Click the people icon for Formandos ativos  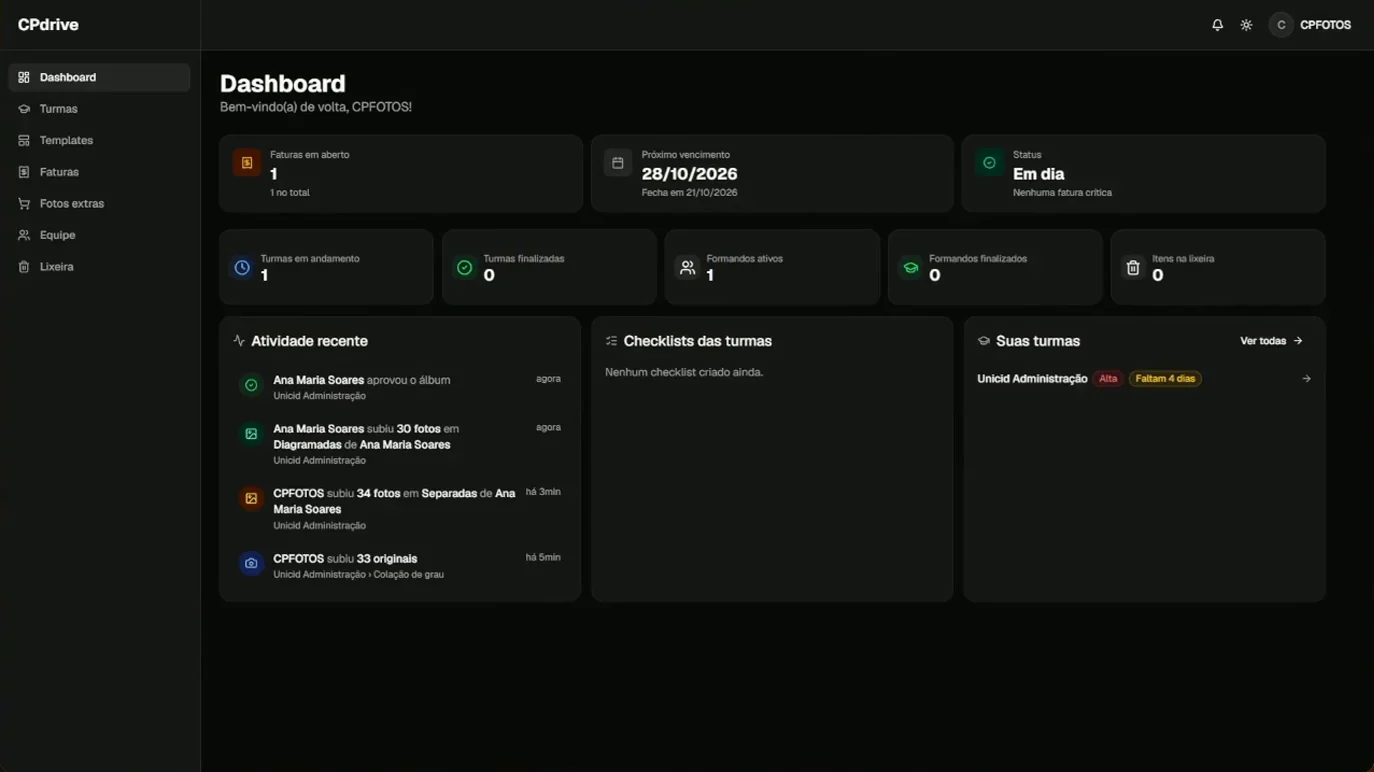click(688, 268)
